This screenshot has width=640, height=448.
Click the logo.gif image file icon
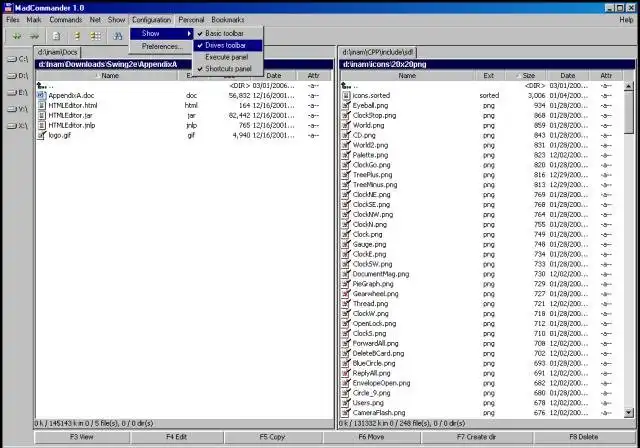[41, 135]
